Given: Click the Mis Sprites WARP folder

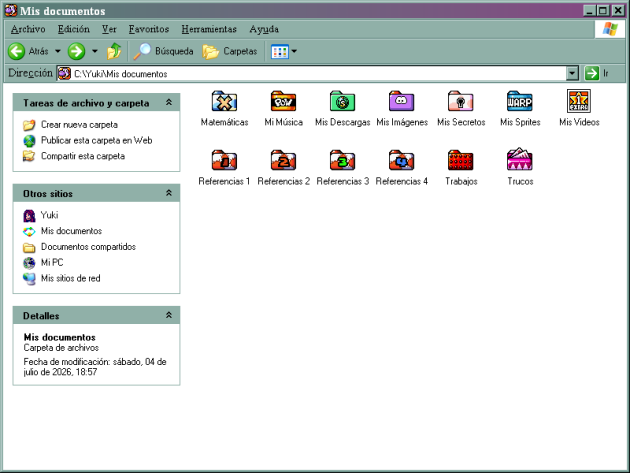Looking at the screenshot, I should [x=520, y=101].
